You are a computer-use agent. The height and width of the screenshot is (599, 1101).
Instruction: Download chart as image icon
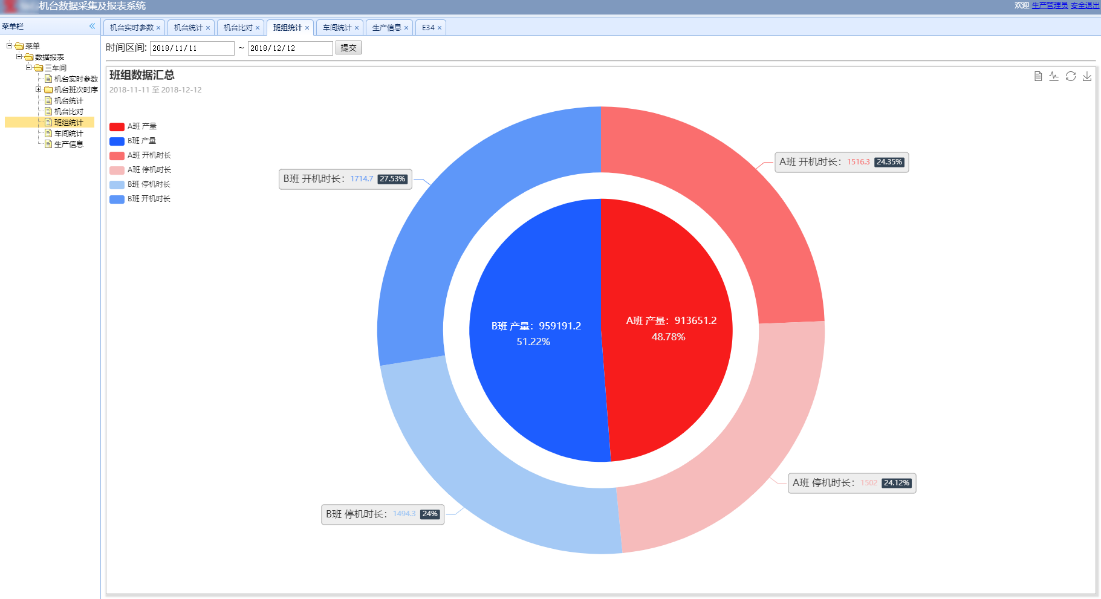click(1087, 76)
